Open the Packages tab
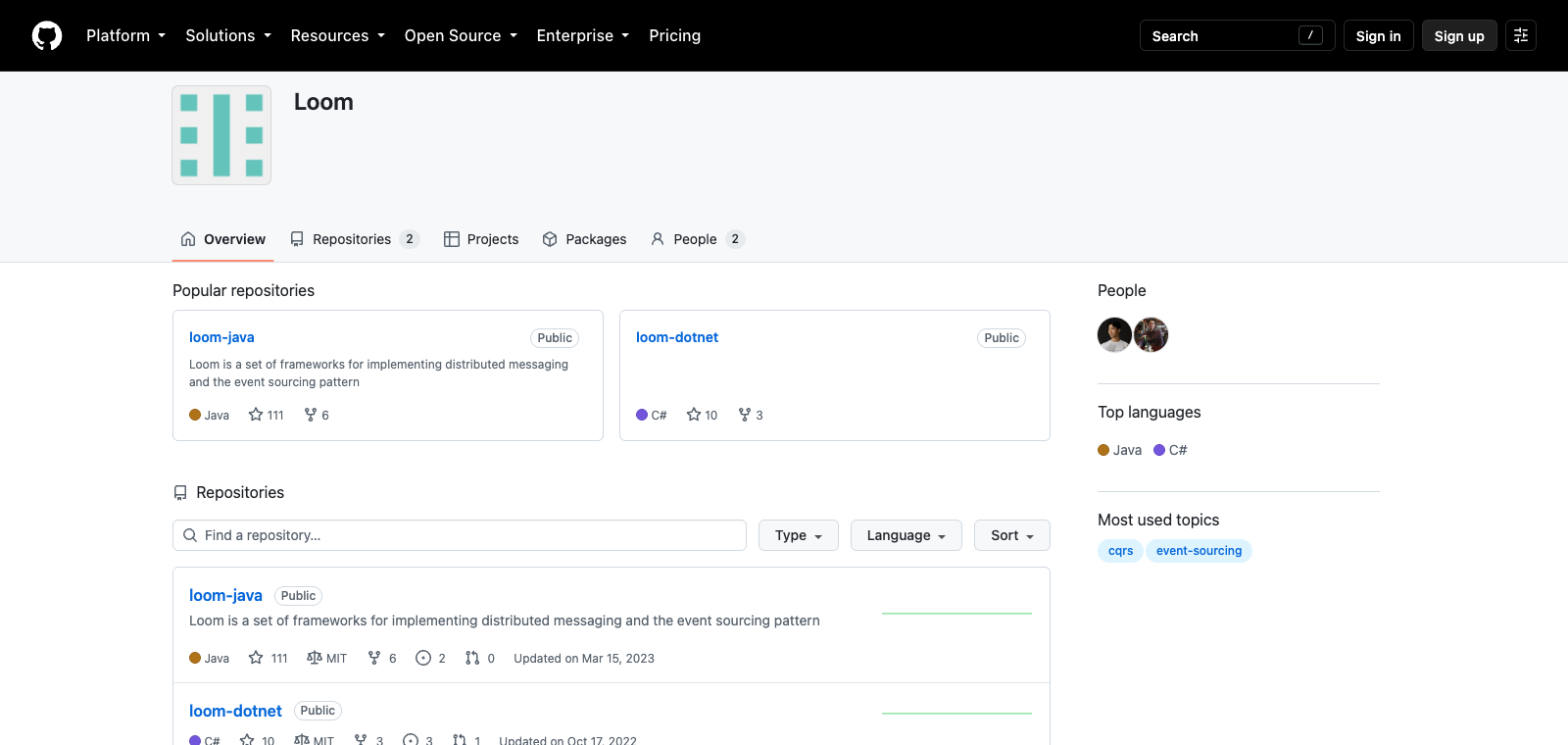This screenshot has height=745, width=1568. click(x=584, y=239)
